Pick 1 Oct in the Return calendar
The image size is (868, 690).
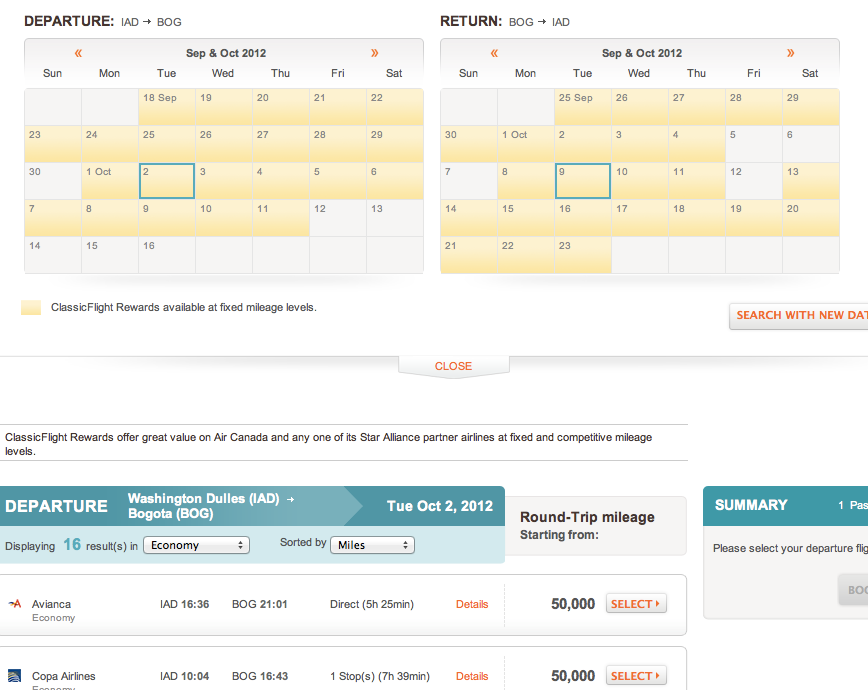pyautogui.click(x=526, y=144)
